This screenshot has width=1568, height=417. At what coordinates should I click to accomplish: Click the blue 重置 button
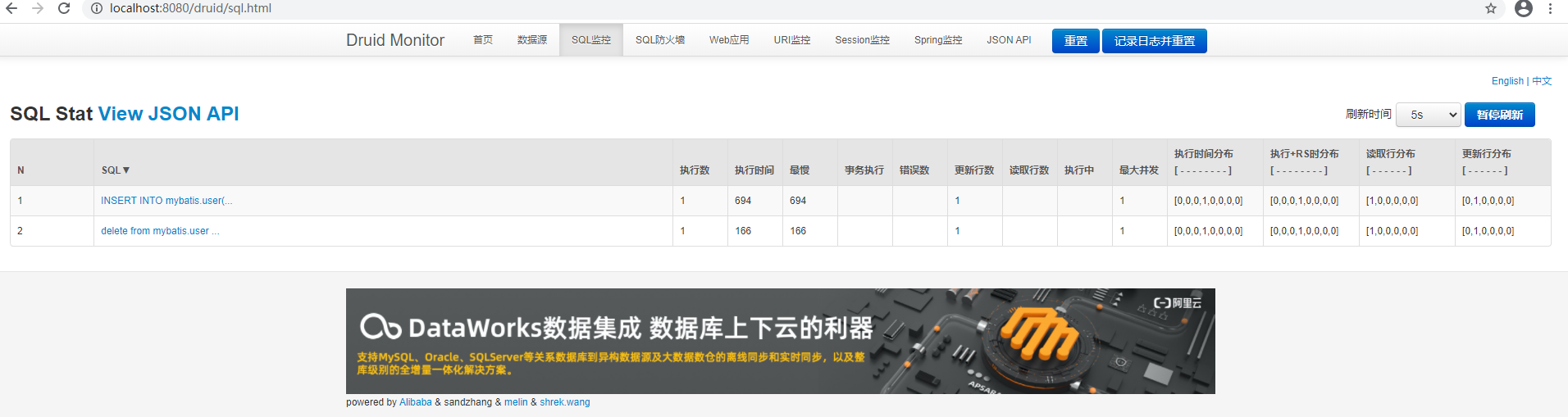1076,41
